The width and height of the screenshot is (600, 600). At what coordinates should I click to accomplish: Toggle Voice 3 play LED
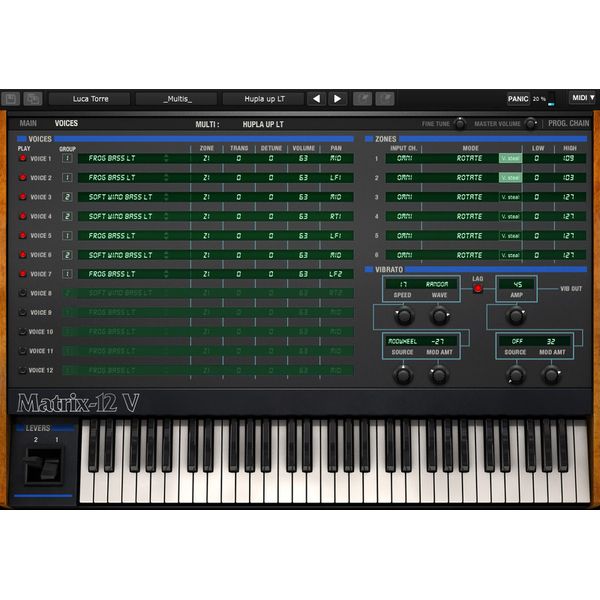[23, 197]
